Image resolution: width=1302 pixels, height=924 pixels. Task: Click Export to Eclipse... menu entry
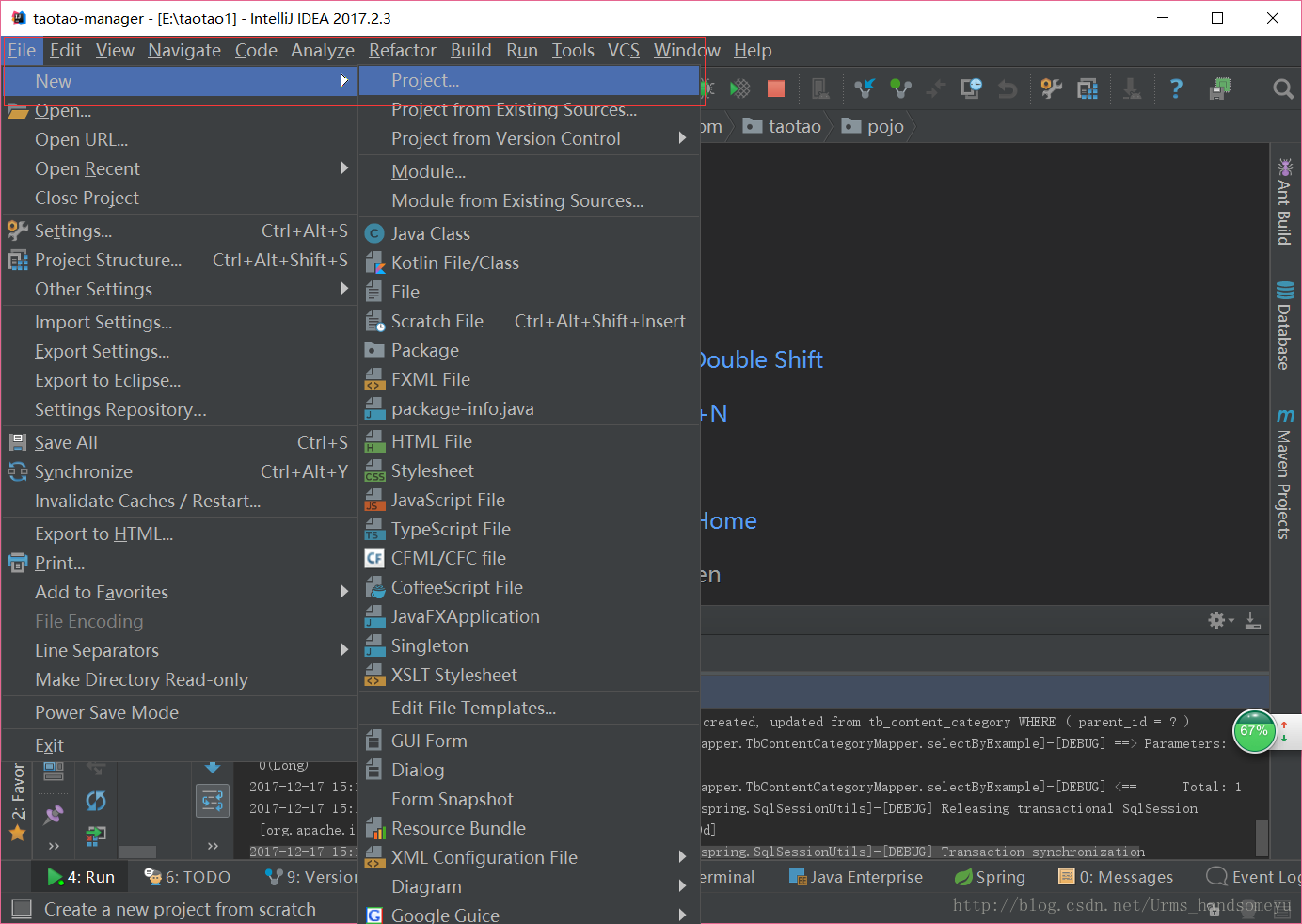pyautogui.click(x=180, y=380)
